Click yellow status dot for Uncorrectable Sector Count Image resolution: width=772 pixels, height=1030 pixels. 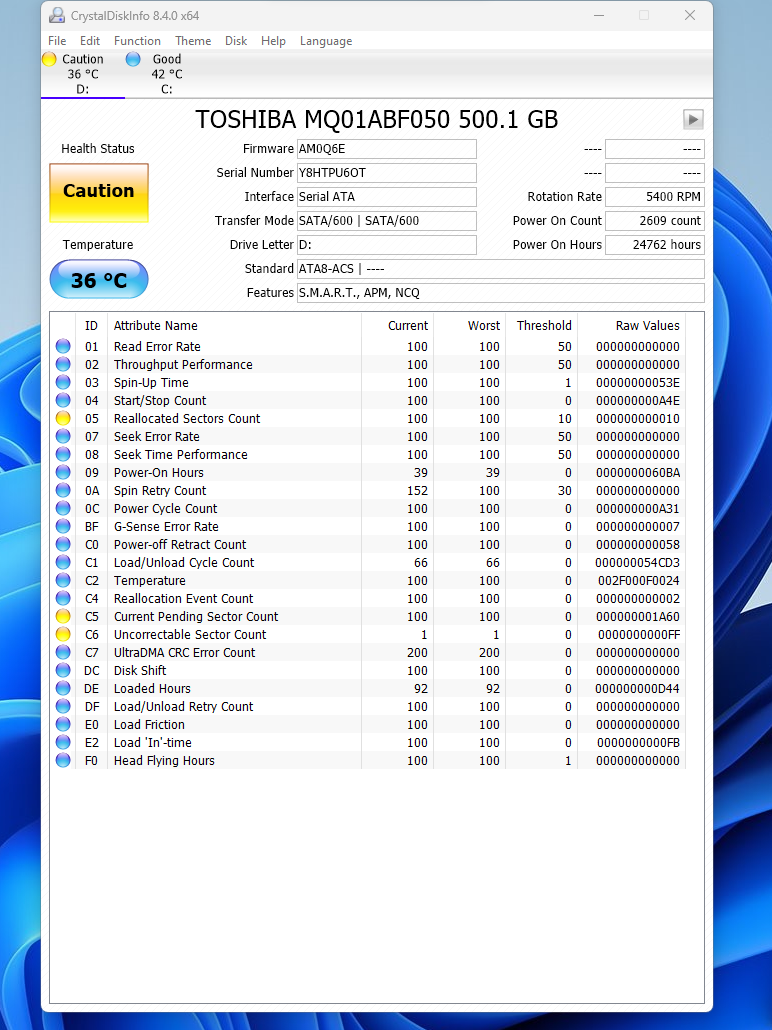(63, 634)
